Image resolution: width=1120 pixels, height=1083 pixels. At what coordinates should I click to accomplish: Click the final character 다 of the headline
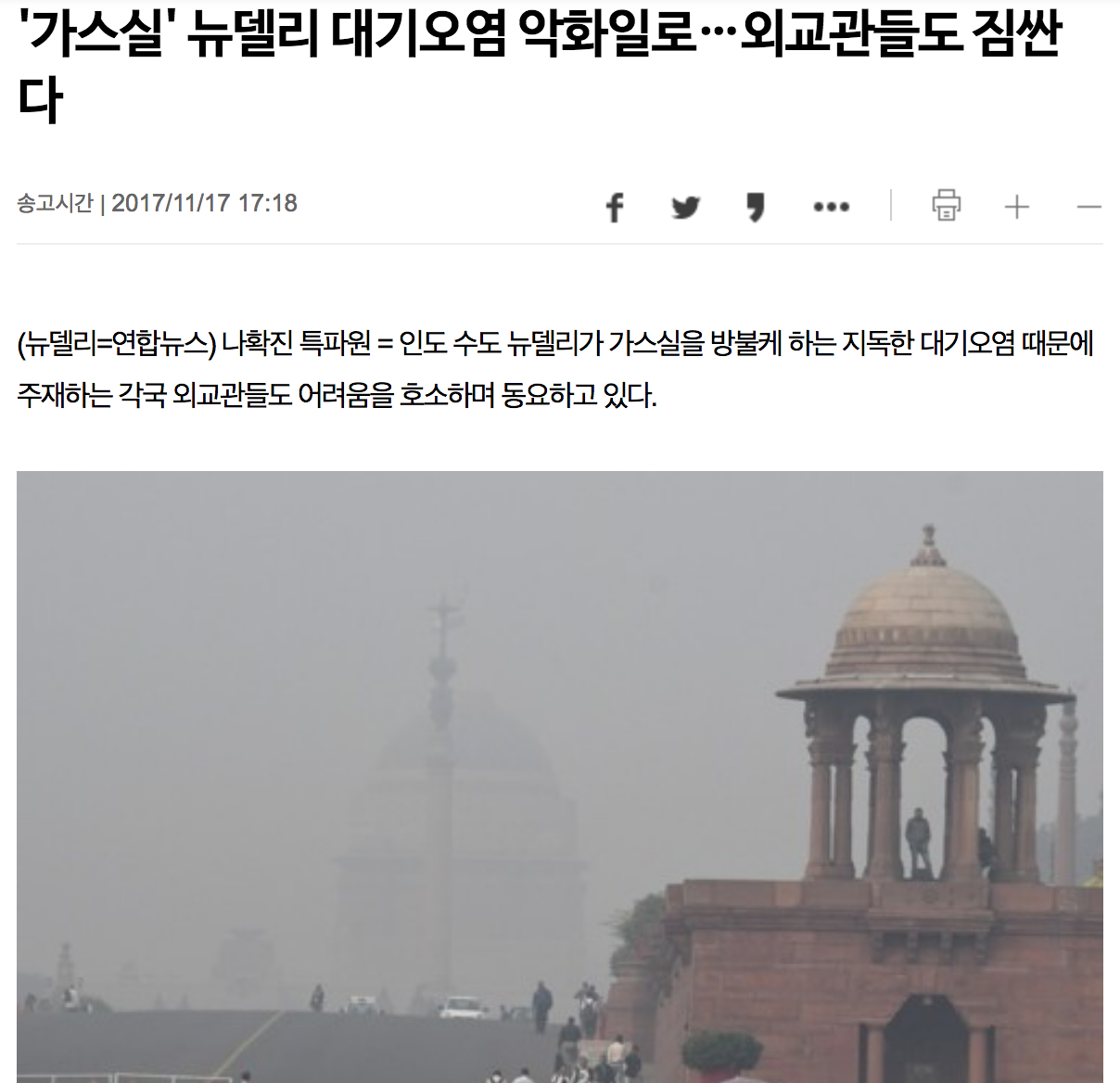40,100
